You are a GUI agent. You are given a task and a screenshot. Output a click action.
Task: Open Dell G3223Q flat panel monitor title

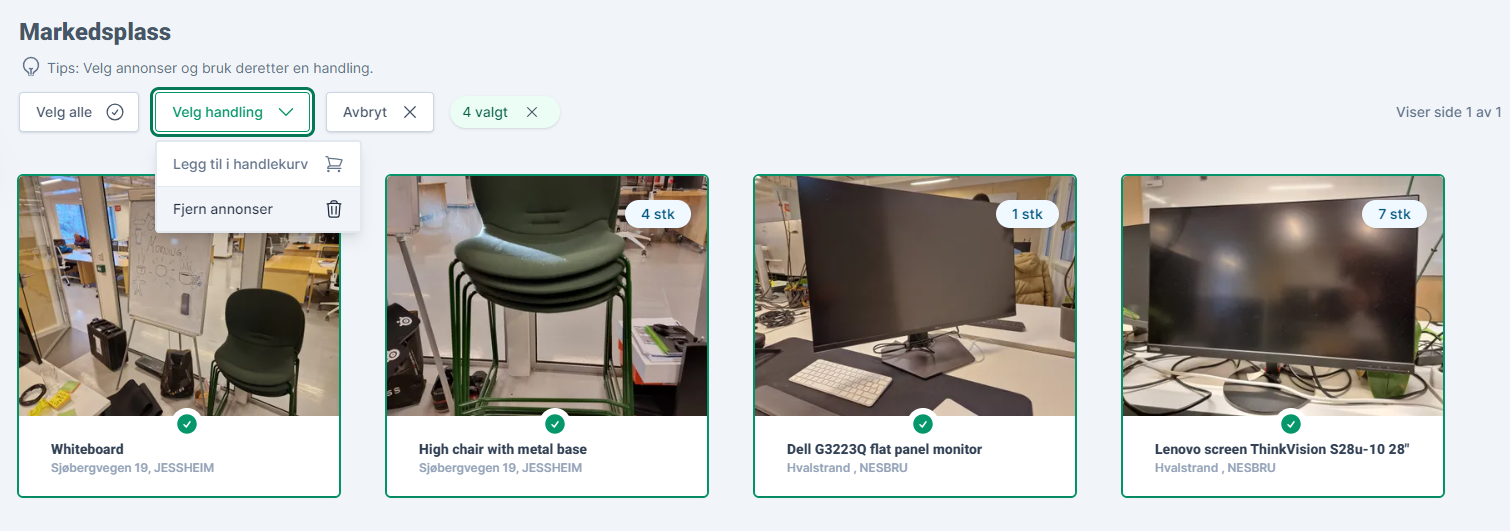point(885,449)
